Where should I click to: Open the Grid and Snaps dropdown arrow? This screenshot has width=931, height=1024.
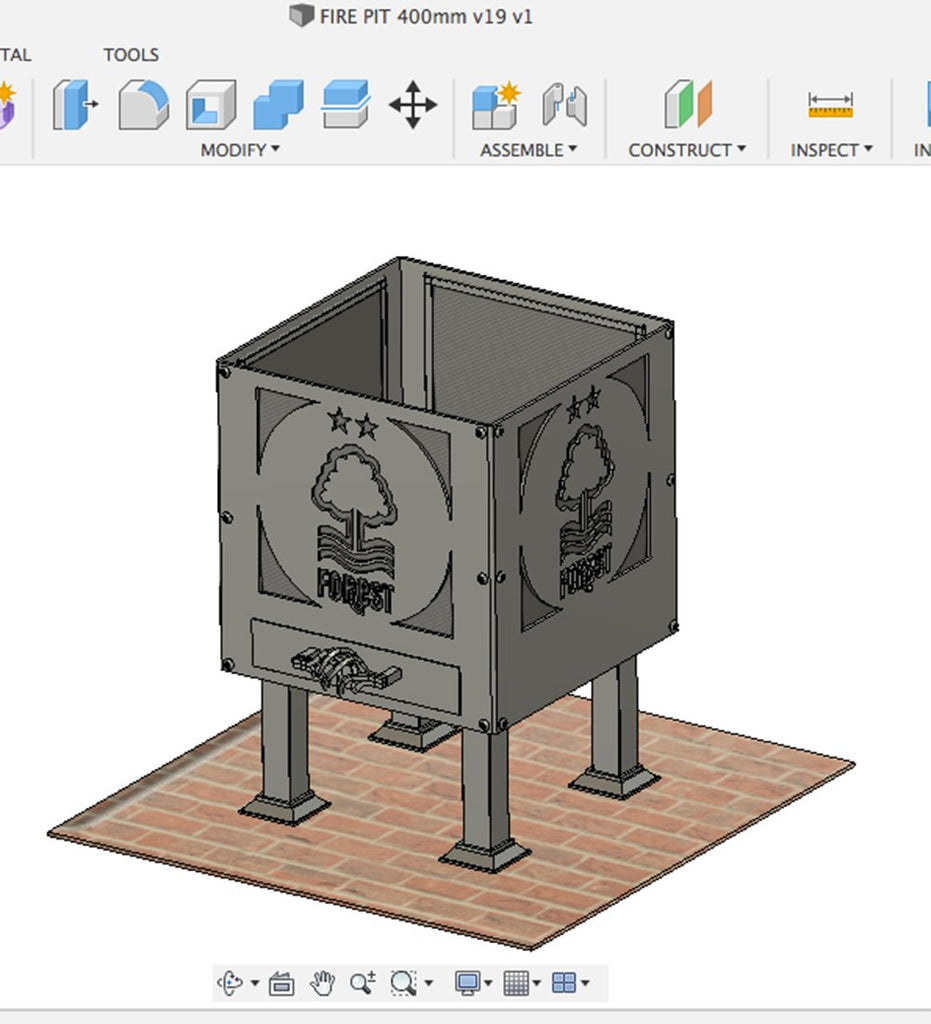point(537,983)
